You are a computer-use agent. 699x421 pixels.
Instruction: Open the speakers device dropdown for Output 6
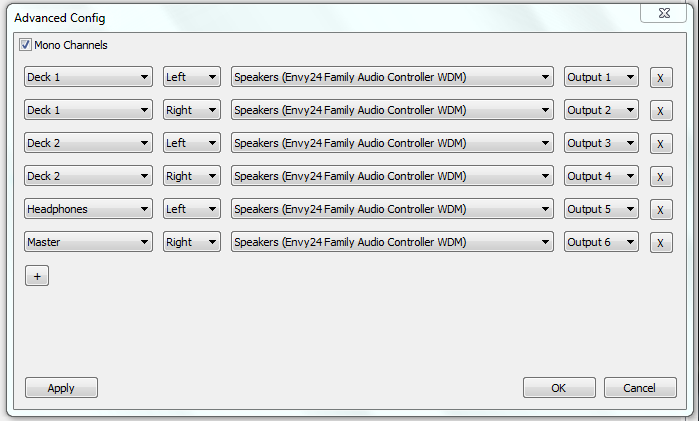(x=392, y=242)
